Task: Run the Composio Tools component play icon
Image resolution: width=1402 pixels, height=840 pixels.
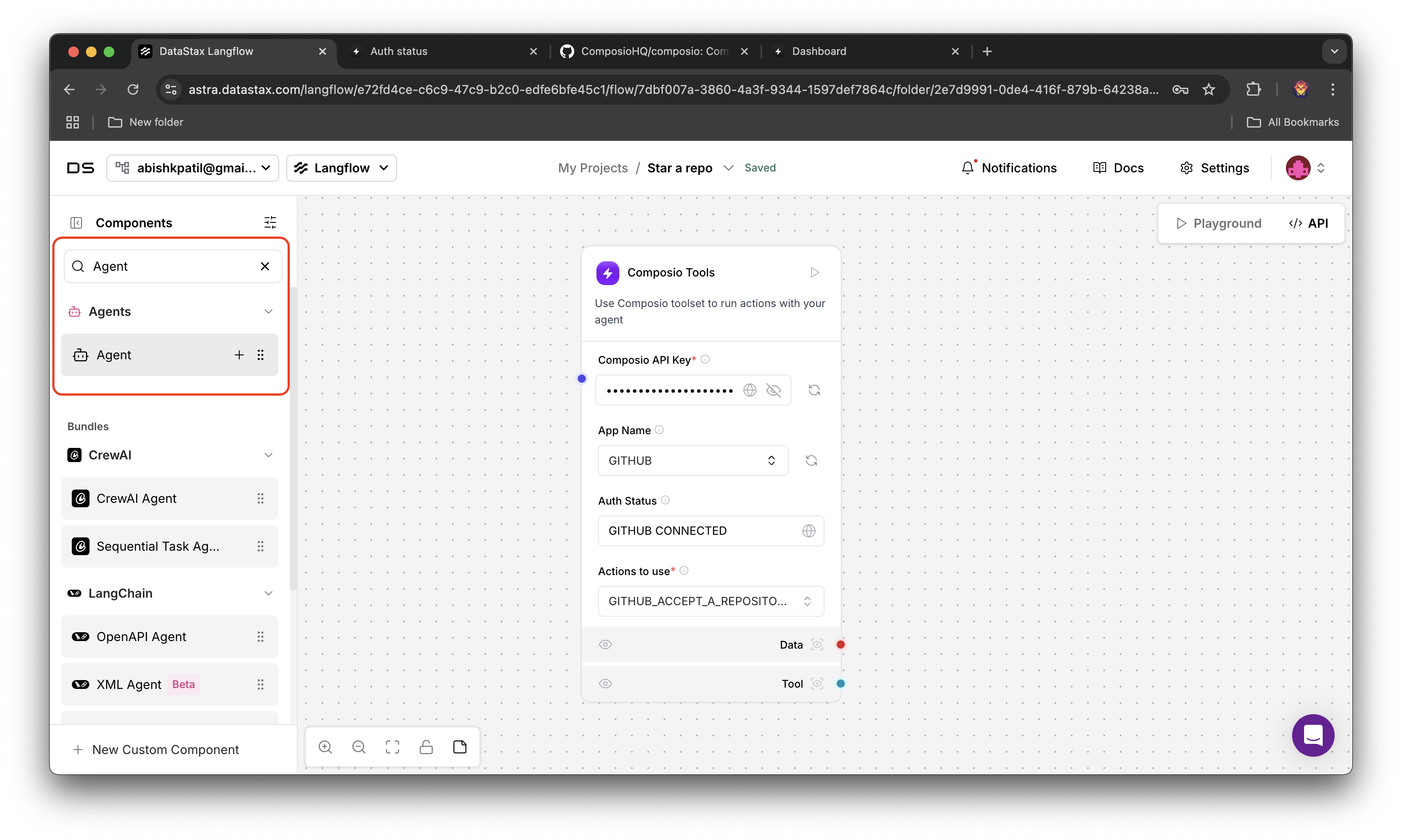Action: pyautogui.click(x=814, y=272)
